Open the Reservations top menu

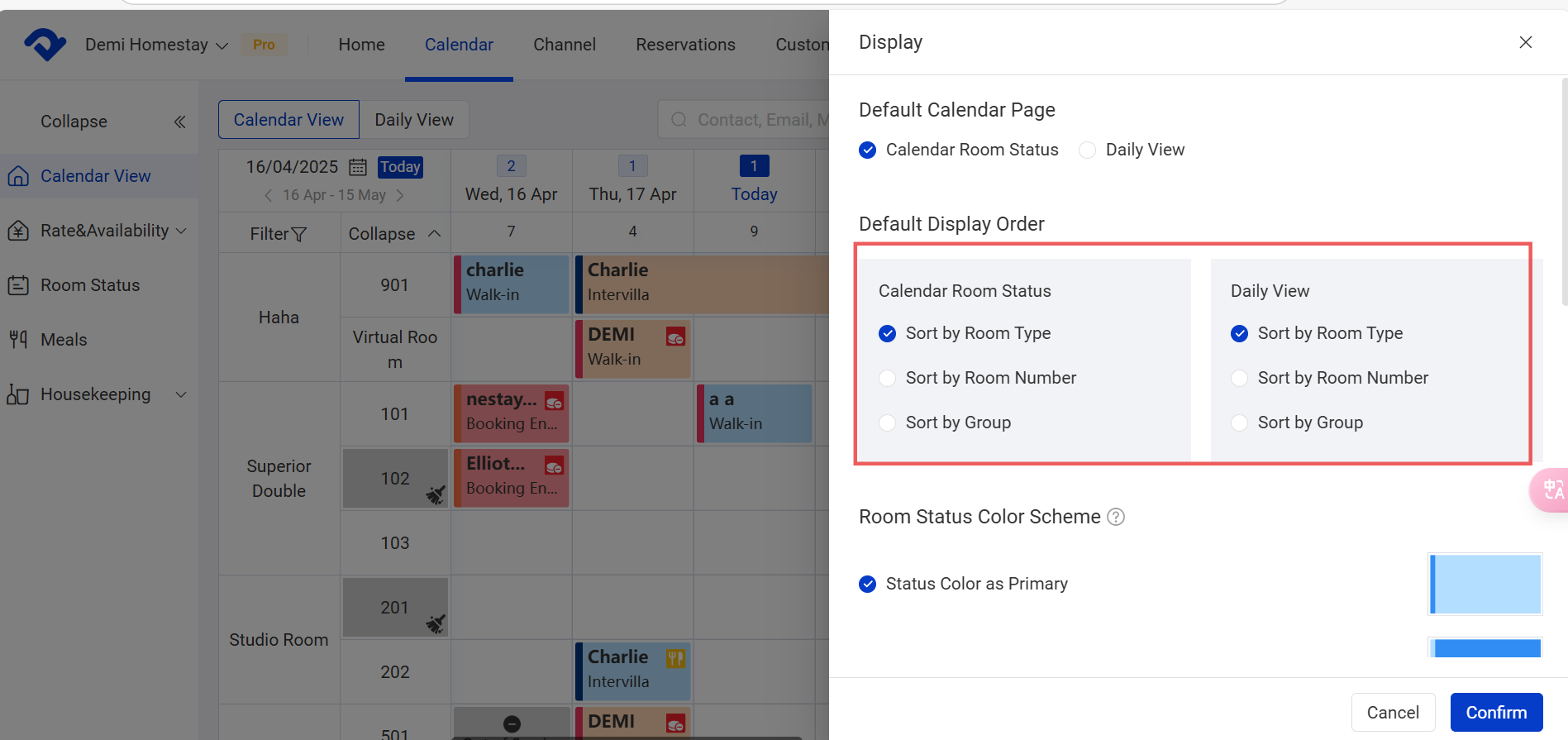click(685, 45)
